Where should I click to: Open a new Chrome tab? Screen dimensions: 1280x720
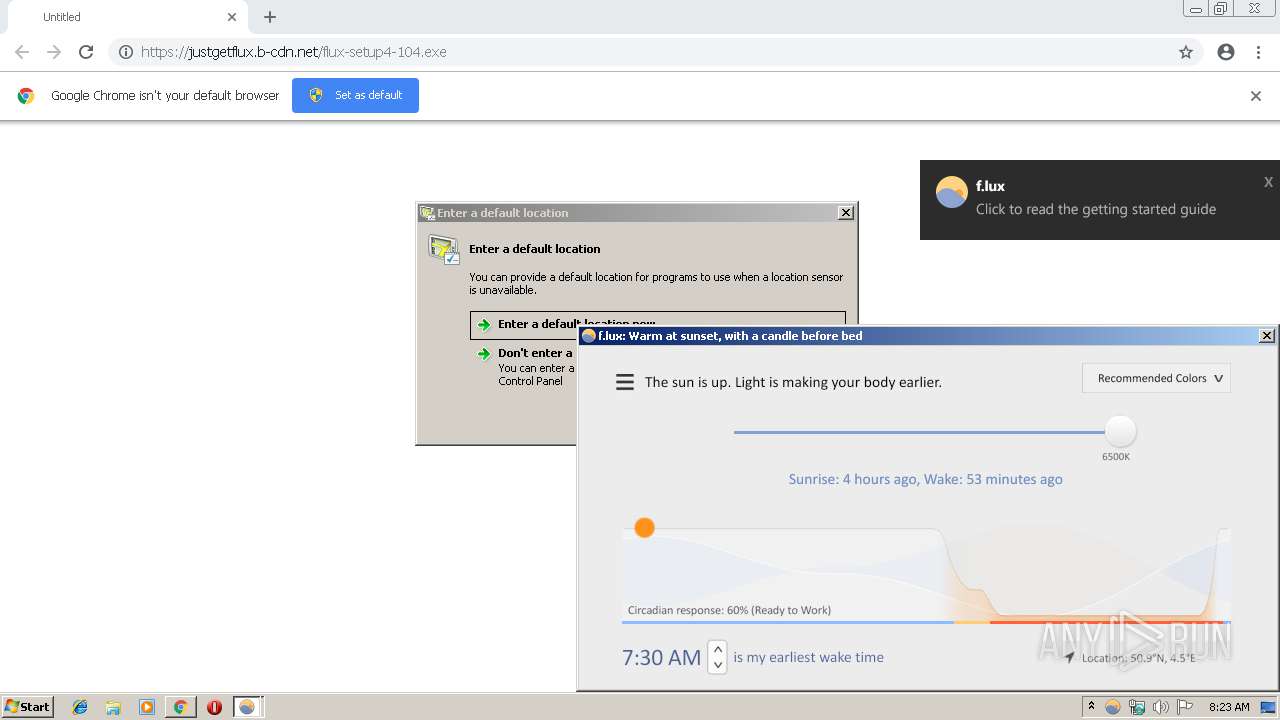[x=270, y=17]
